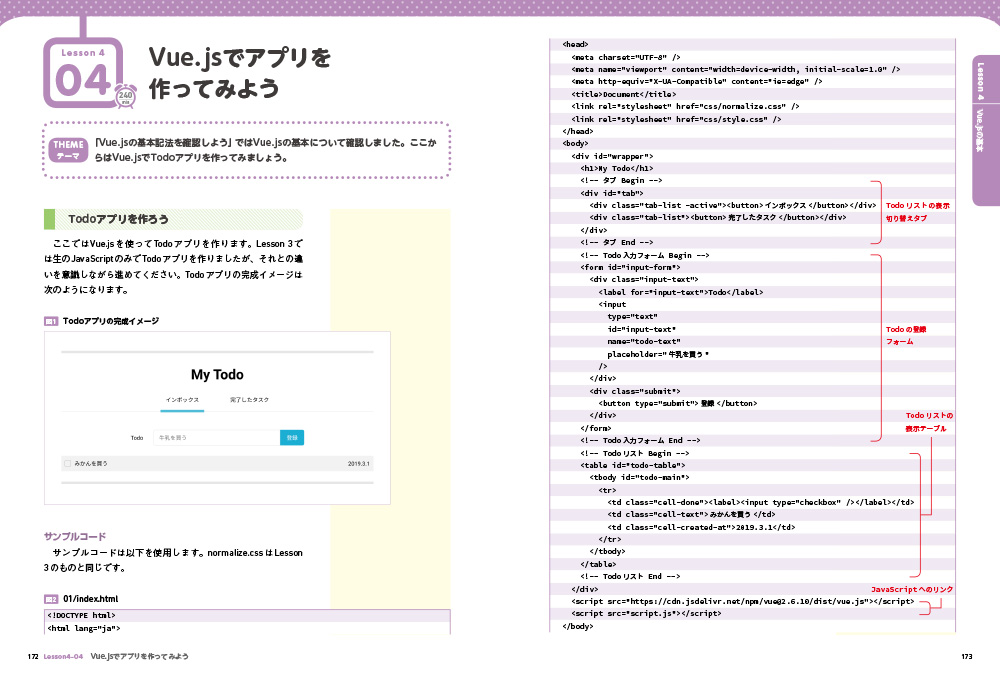Image resolution: width=1000 pixels, height=679 pixels.
Task: Click the <div id="wrapper"> code line
Action: click(x=612, y=156)
